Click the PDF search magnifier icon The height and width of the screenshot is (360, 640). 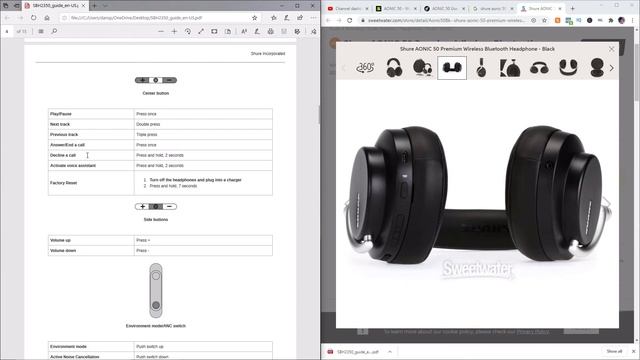[54, 31]
